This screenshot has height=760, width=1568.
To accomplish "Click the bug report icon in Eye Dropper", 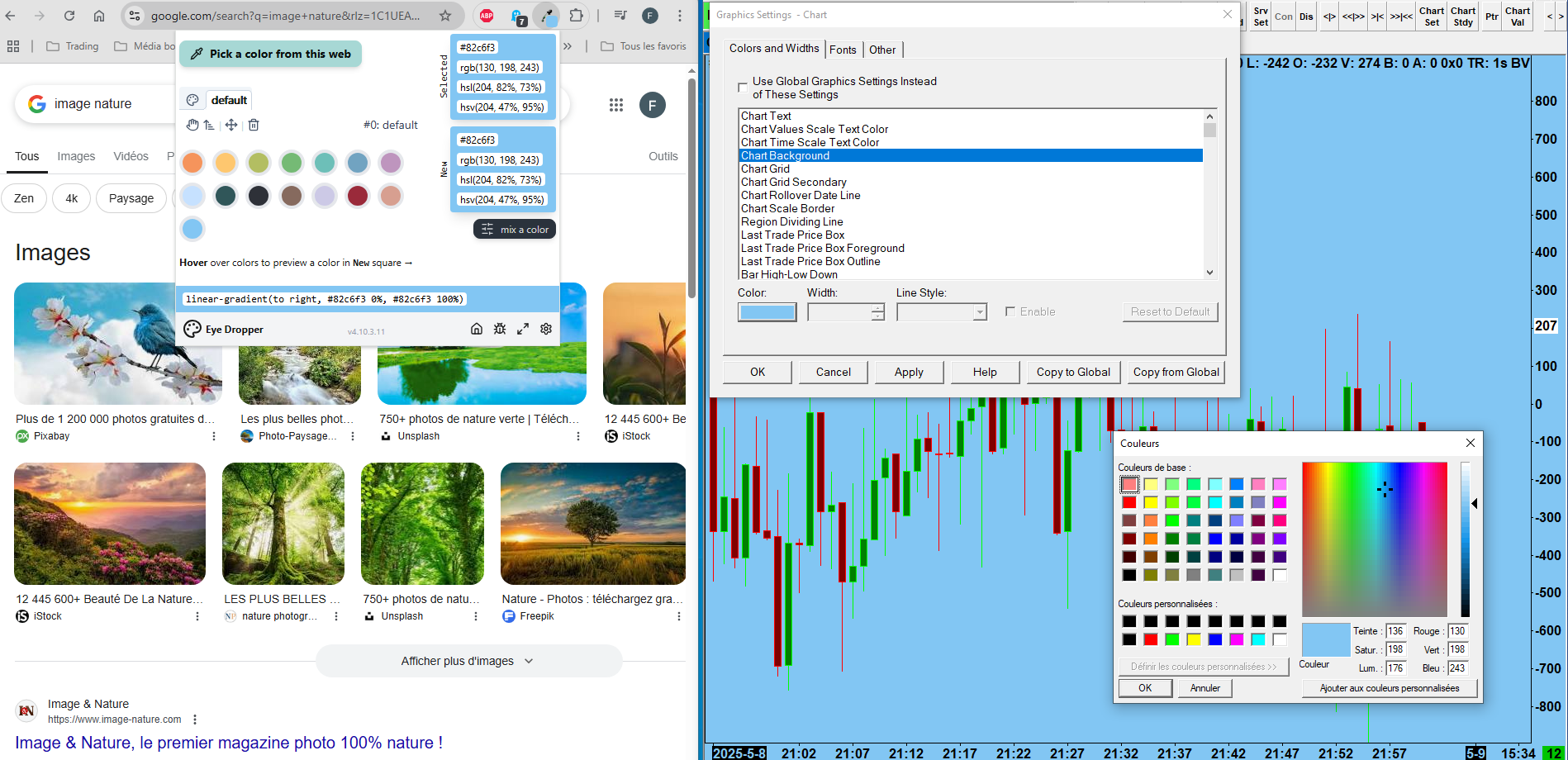I will coord(500,329).
